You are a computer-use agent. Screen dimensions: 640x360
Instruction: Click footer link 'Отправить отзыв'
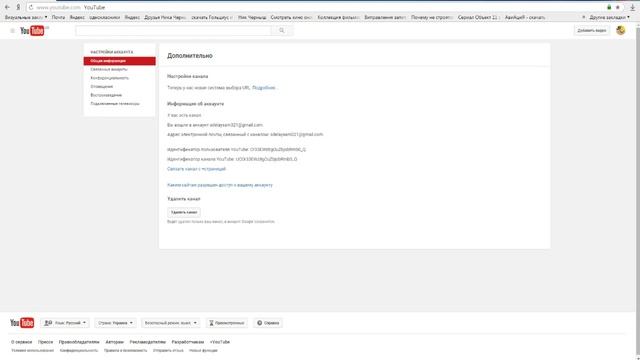(x=168, y=351)
